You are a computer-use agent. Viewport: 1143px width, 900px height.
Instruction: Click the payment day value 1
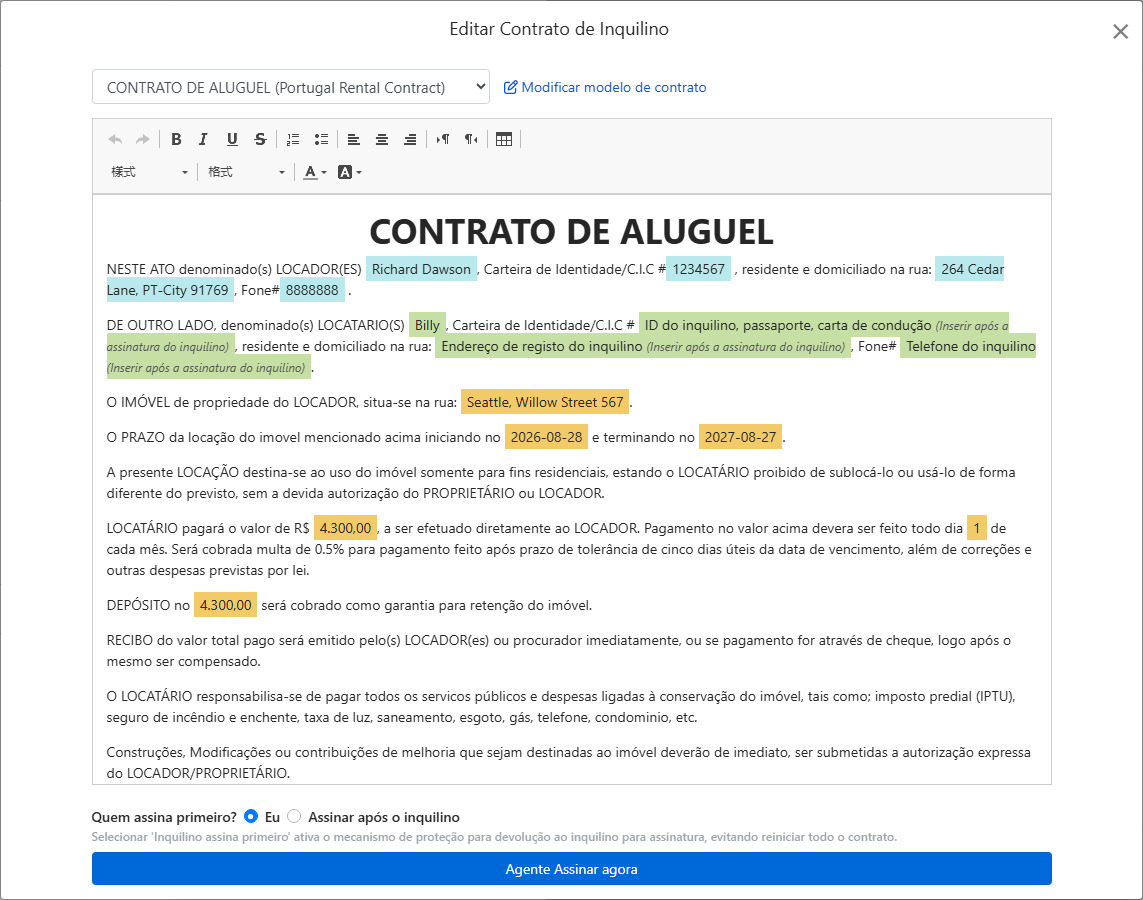point(977,528)
